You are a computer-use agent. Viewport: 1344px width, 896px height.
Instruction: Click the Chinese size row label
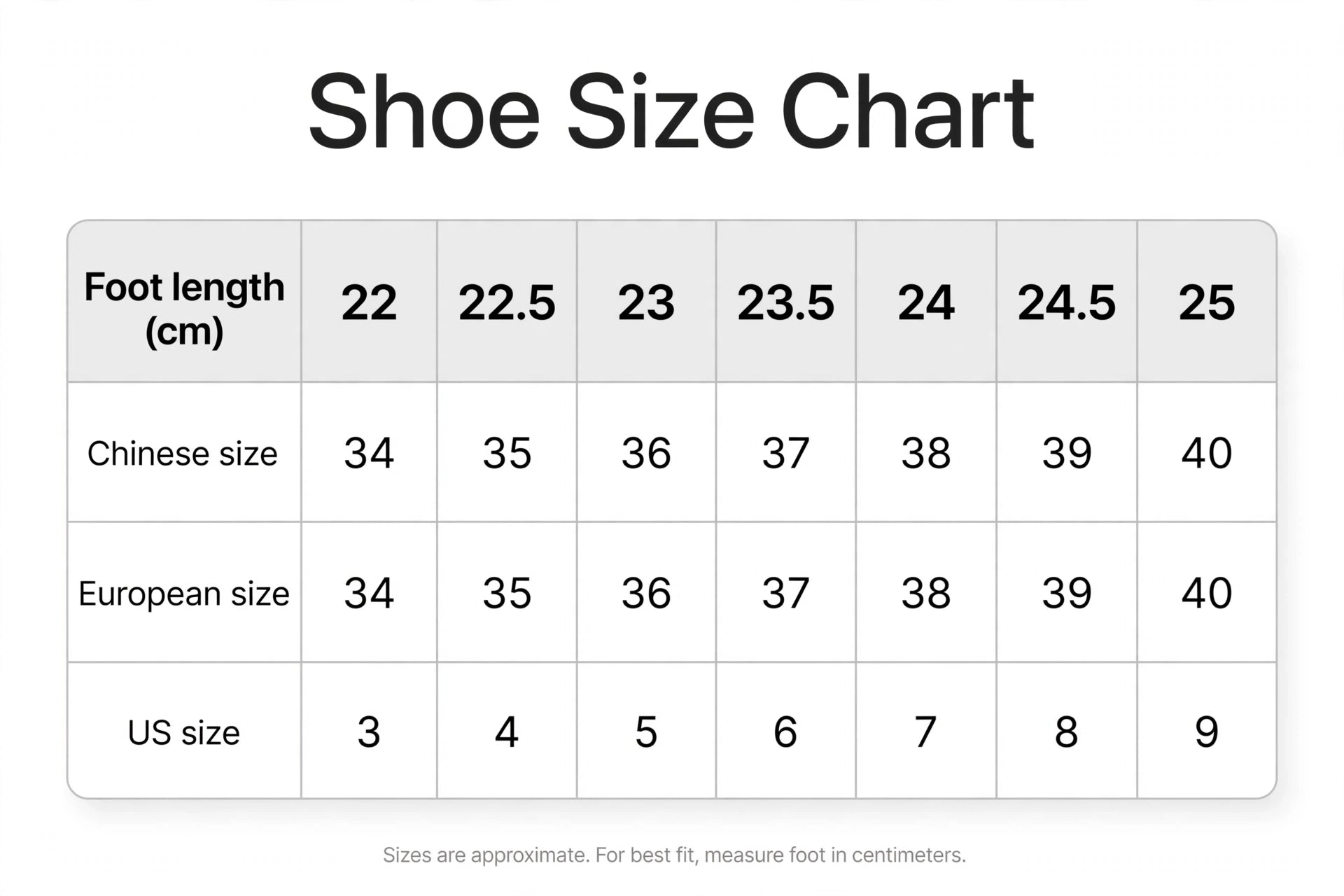click(184, 452)
